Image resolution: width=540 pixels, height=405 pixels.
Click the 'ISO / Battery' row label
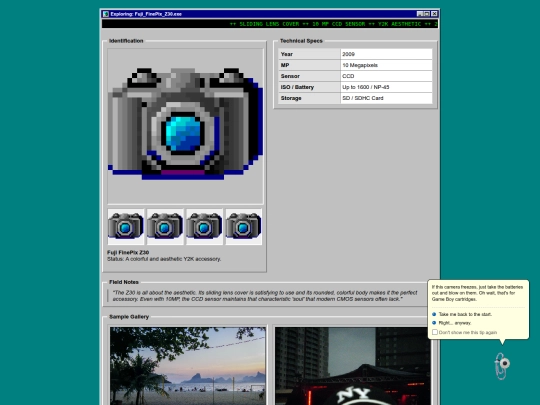coord(309,87)
